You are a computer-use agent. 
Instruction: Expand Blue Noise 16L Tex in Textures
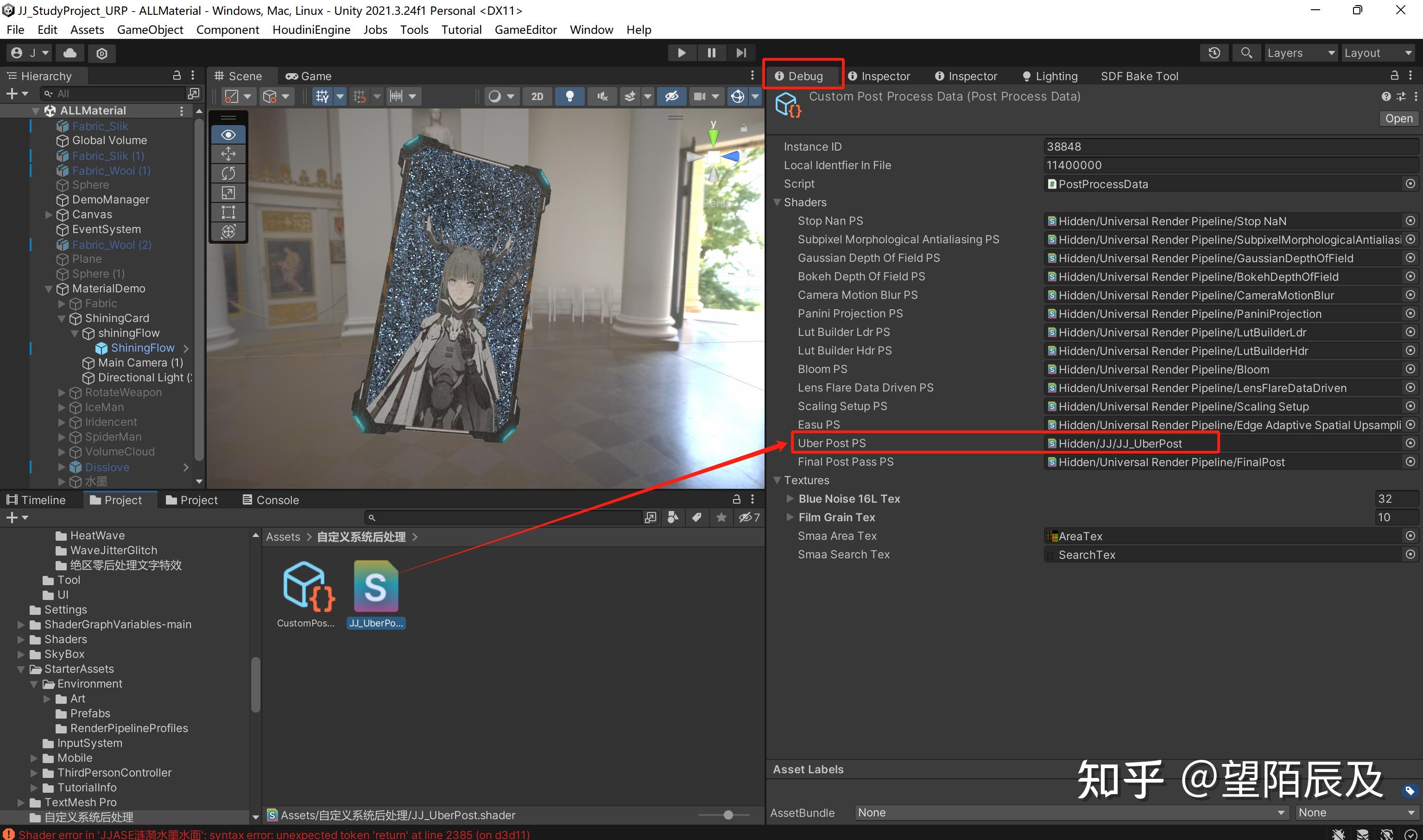tap(790, 498)
